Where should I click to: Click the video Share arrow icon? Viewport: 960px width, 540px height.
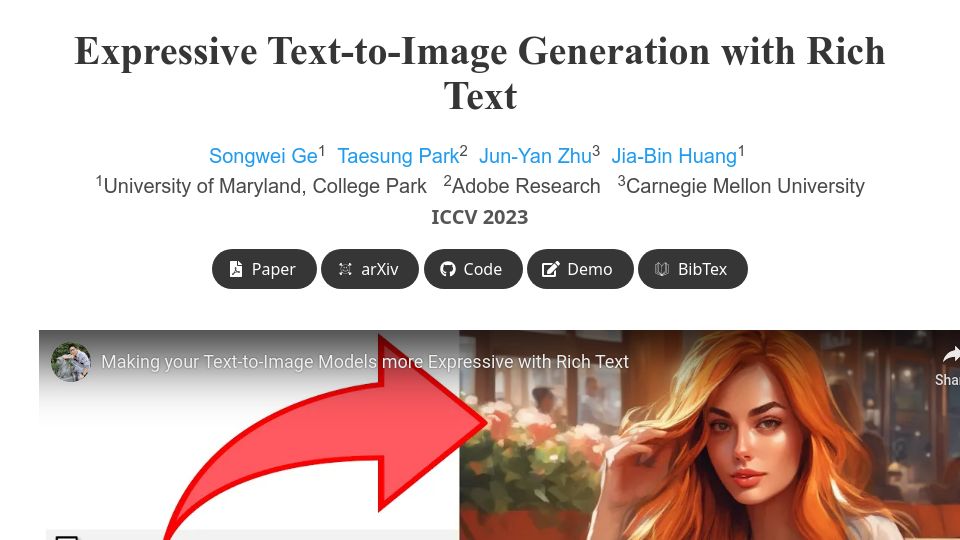[950, 356]
